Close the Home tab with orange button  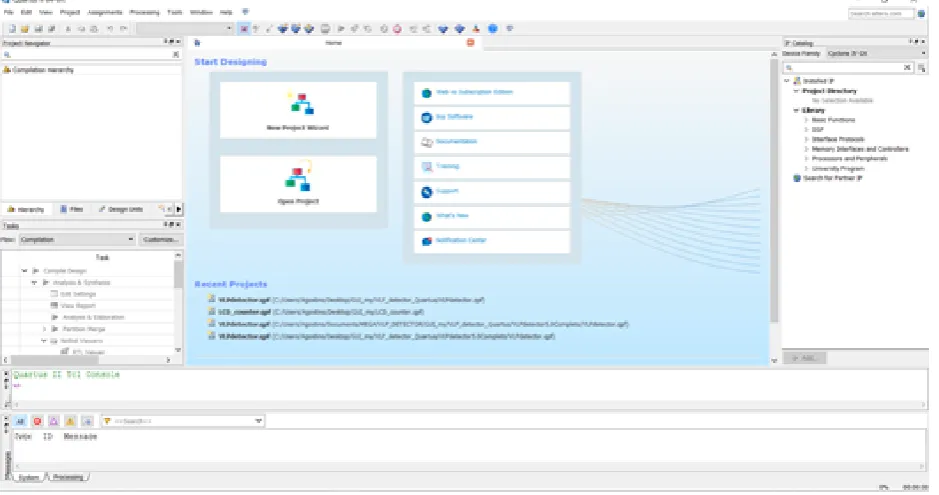tap(471, 42)
